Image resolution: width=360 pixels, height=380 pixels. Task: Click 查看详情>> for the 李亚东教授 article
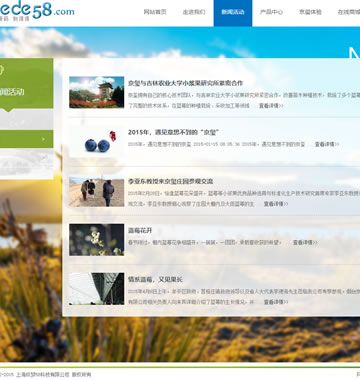pyautogui.click(x=276, y=204)
